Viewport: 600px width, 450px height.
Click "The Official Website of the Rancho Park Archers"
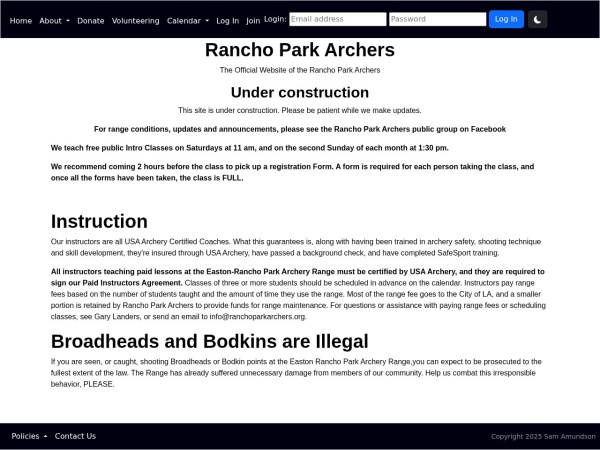[x=300, y=70]
